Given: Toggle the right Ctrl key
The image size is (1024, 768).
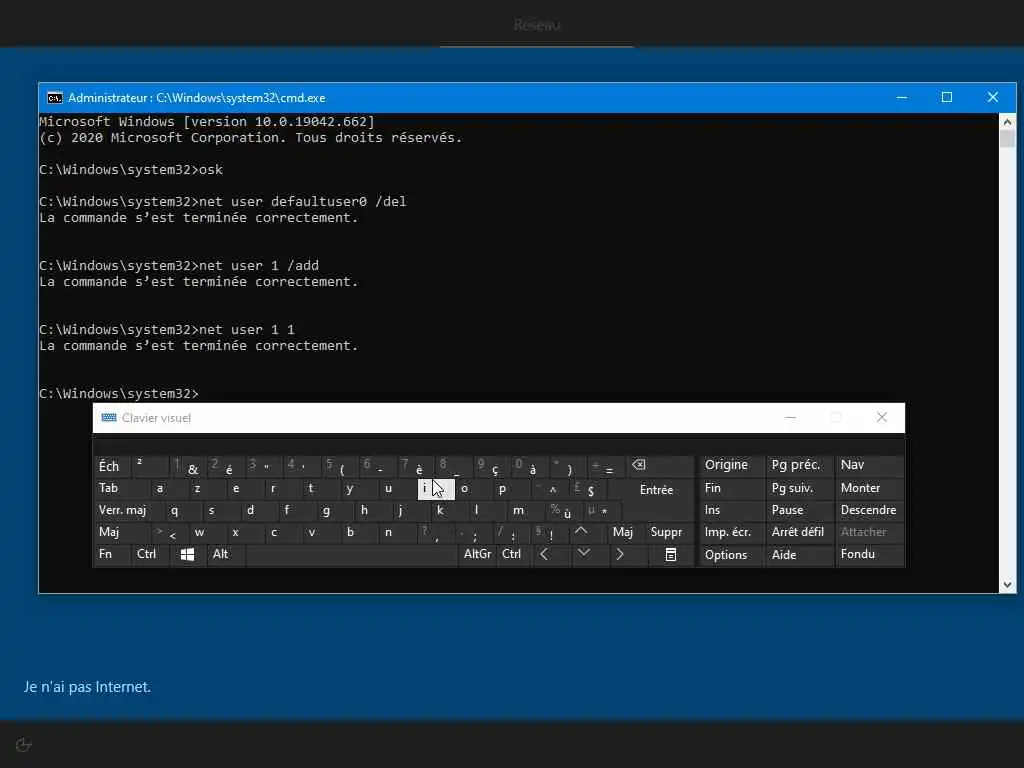Looking at the screenshot, I should point(513,554).
